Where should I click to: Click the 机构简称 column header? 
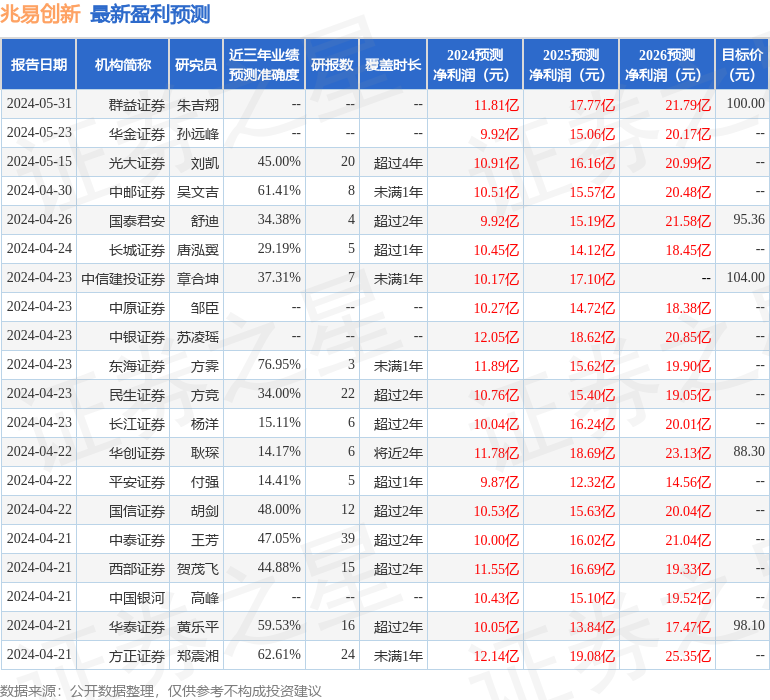(123, 64)
